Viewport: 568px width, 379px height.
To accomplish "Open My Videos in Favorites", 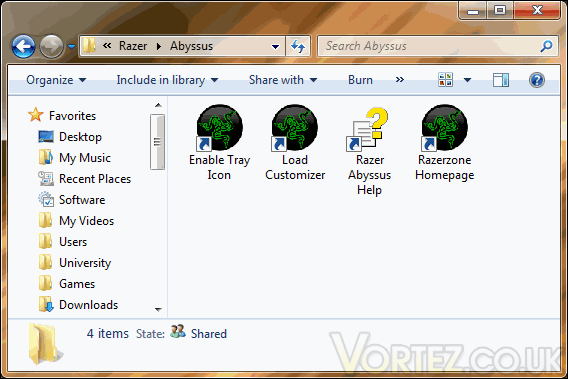I will click(87, 221).
